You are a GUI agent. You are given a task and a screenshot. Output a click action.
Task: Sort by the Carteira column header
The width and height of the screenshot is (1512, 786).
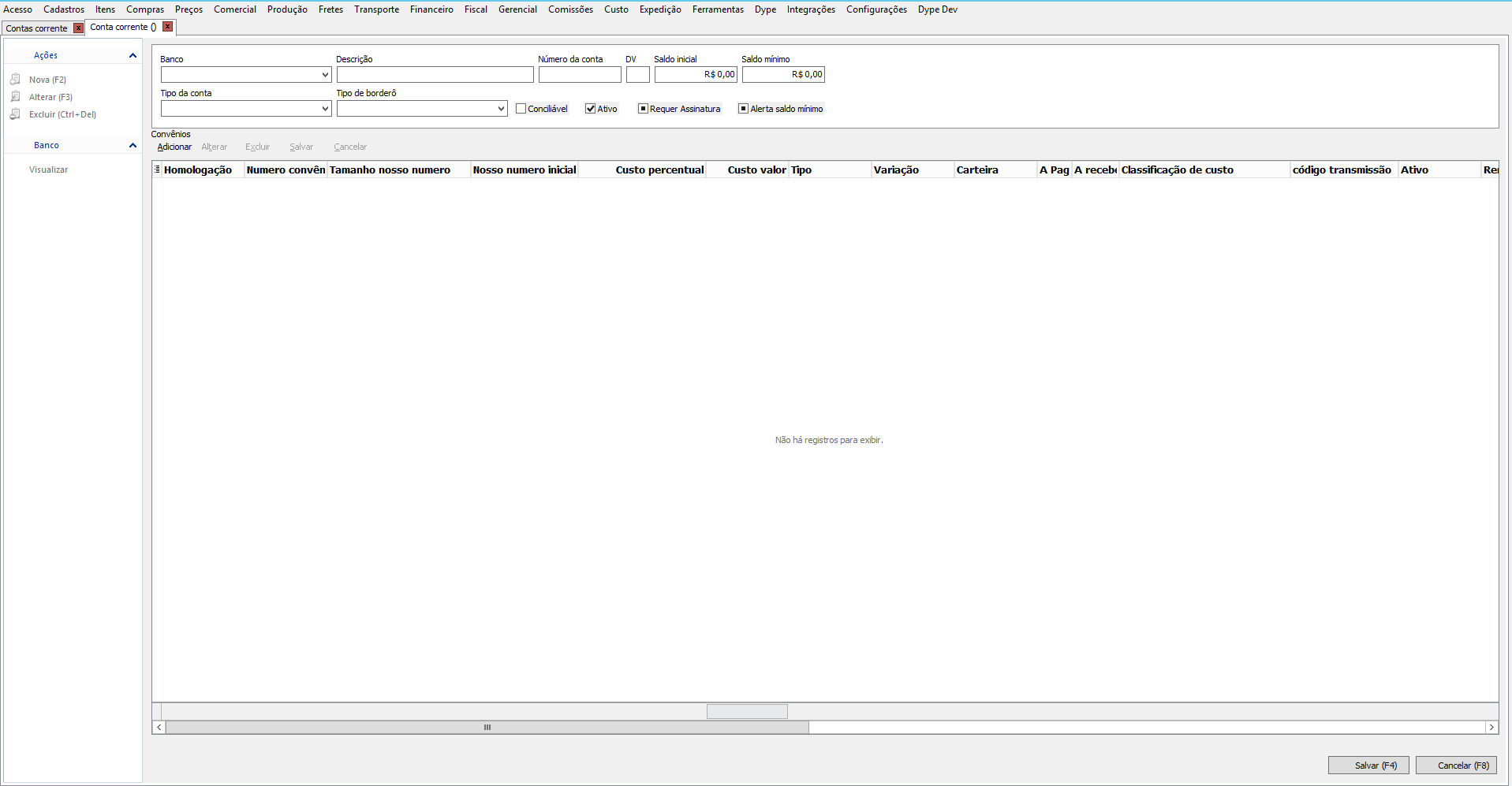click(x=995, y=169)
